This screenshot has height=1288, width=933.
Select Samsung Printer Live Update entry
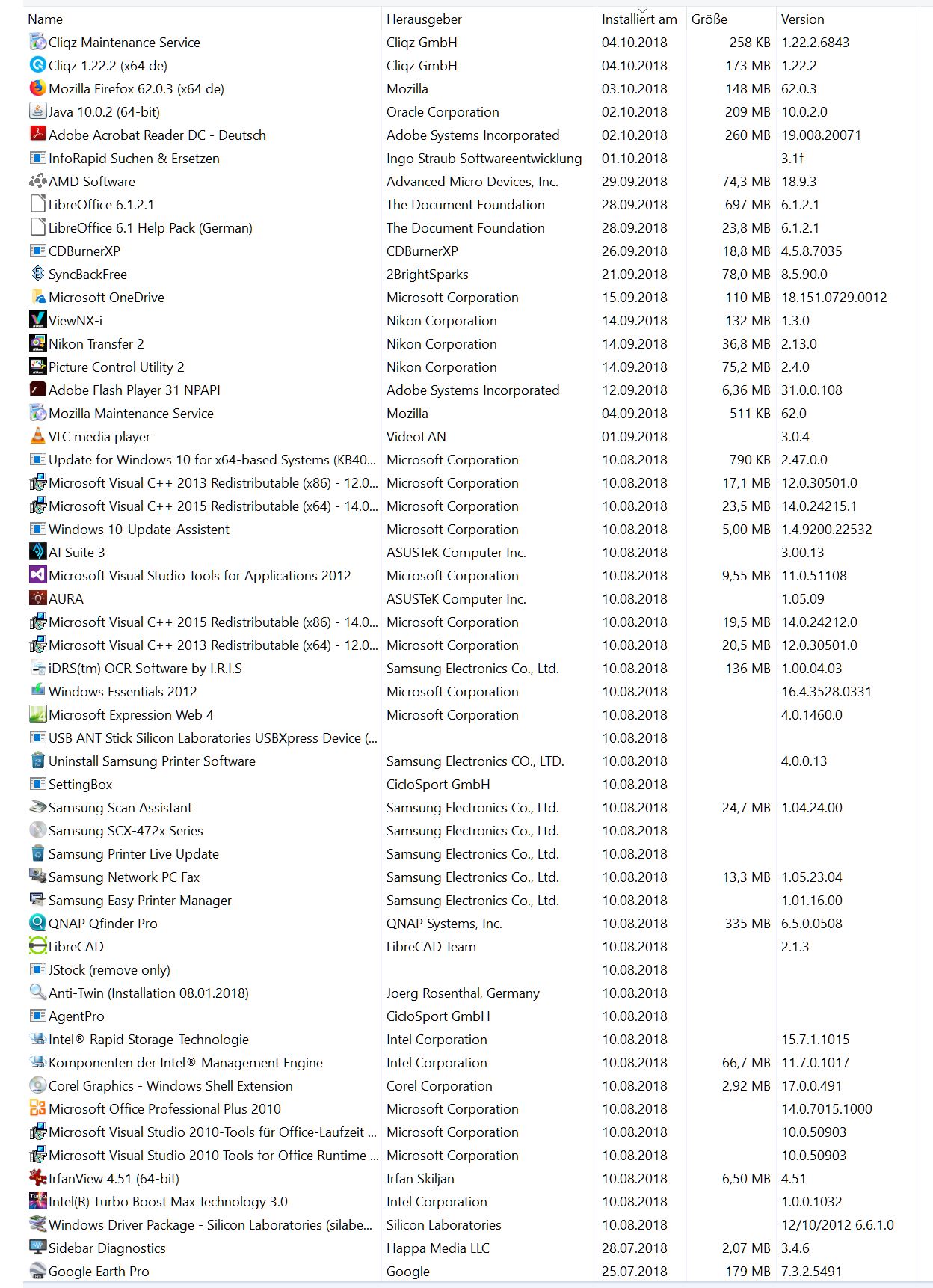(134, 853)
